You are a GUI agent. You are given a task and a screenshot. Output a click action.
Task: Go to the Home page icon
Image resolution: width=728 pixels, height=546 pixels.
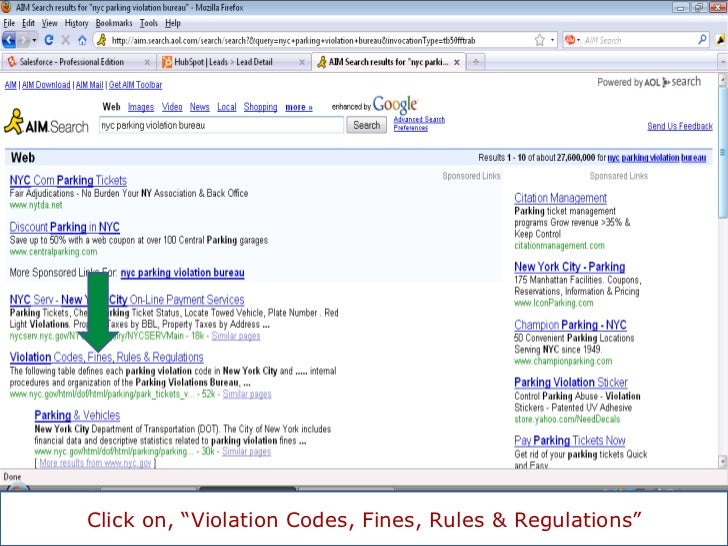point(82,40)
